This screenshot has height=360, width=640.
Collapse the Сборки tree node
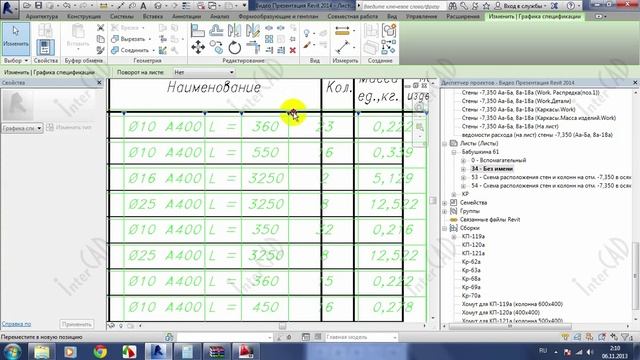click(444, 228)
